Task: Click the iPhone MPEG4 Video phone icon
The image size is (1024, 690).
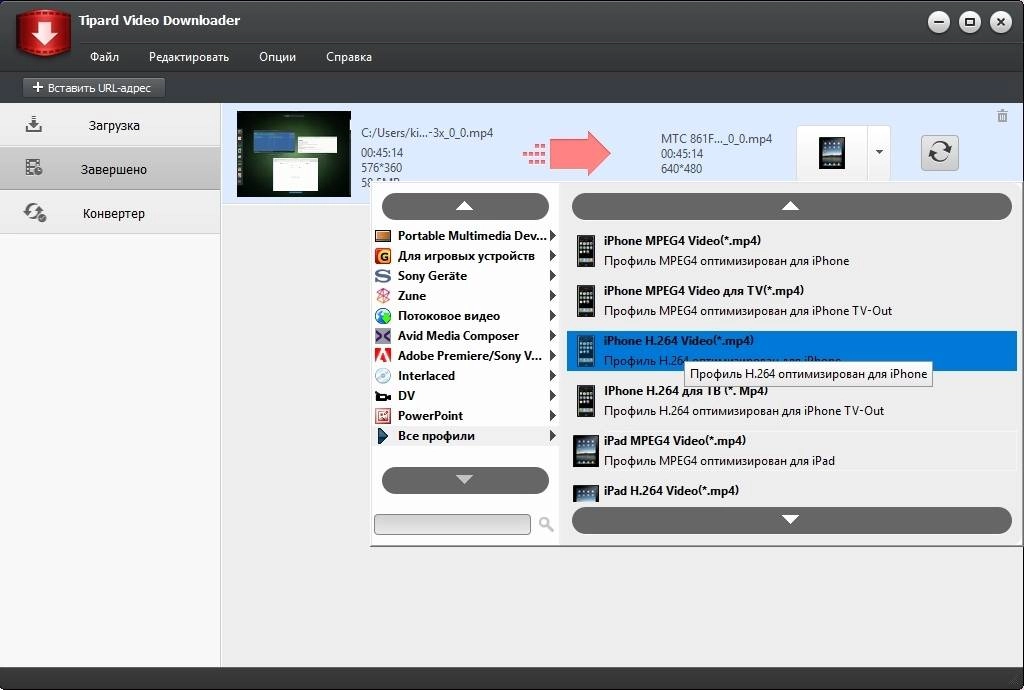Action: click(586, 251)
